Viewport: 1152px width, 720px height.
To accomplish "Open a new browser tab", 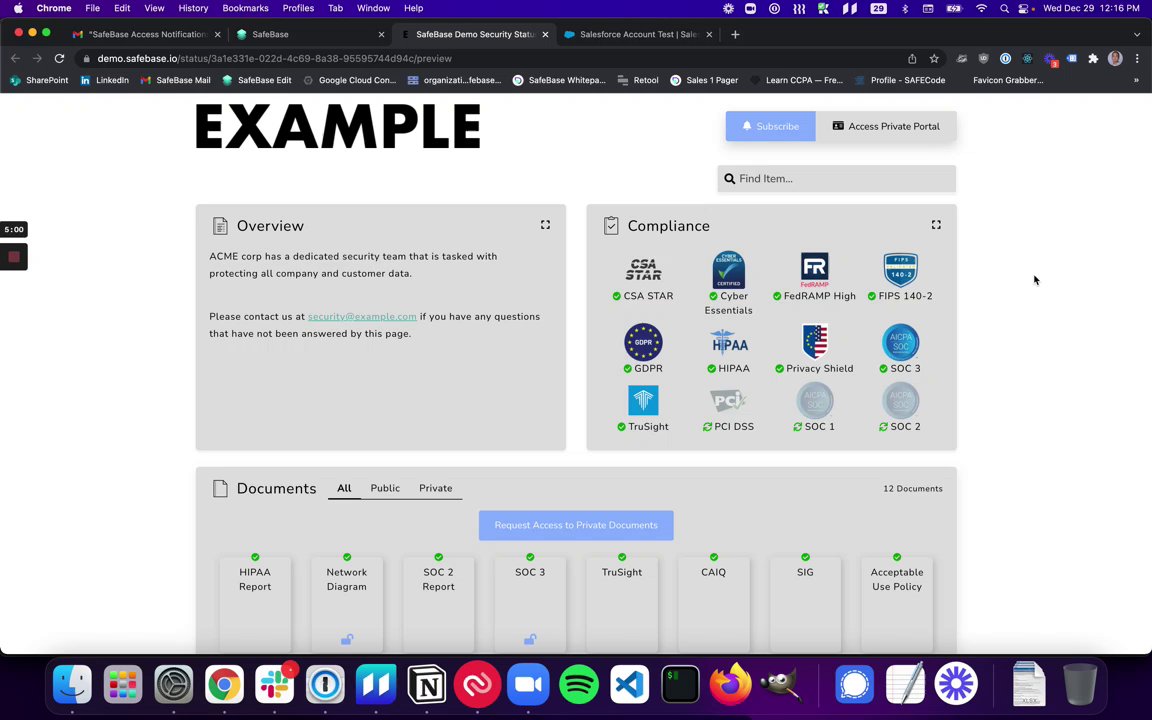I will point(735,35).
